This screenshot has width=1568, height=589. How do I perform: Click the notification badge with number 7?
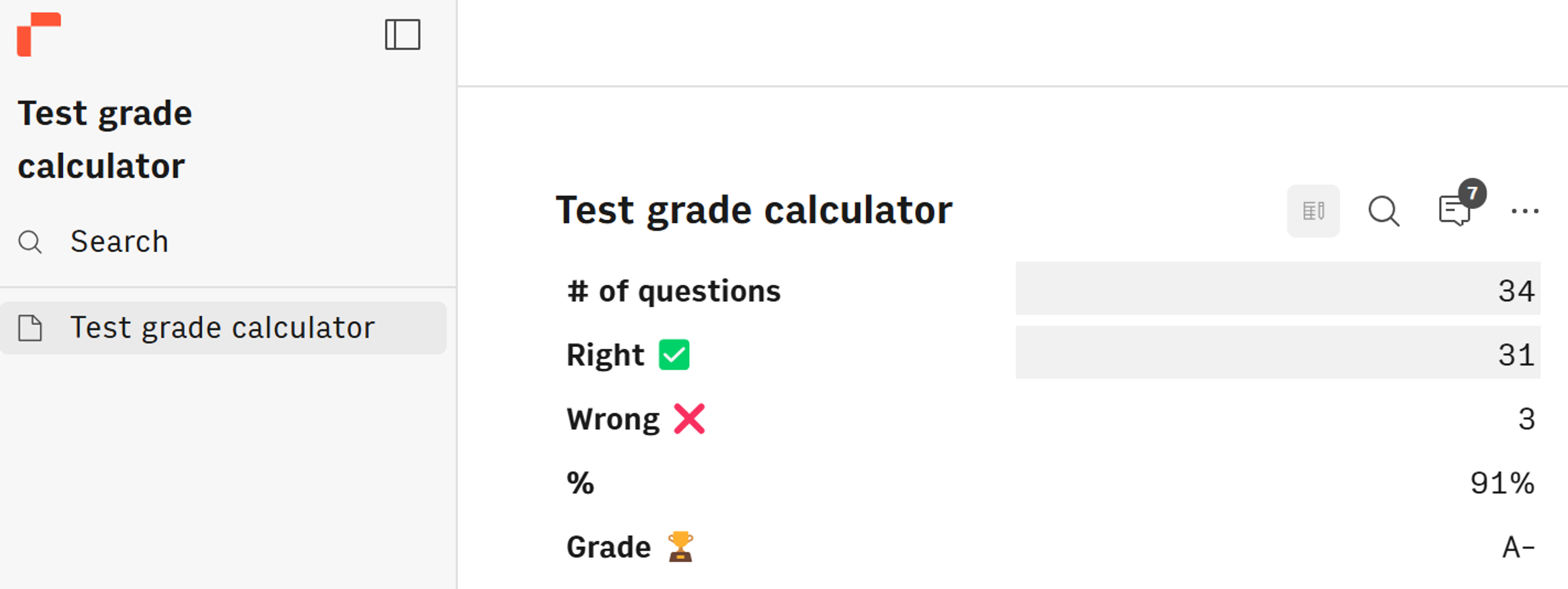point(1474,194)
